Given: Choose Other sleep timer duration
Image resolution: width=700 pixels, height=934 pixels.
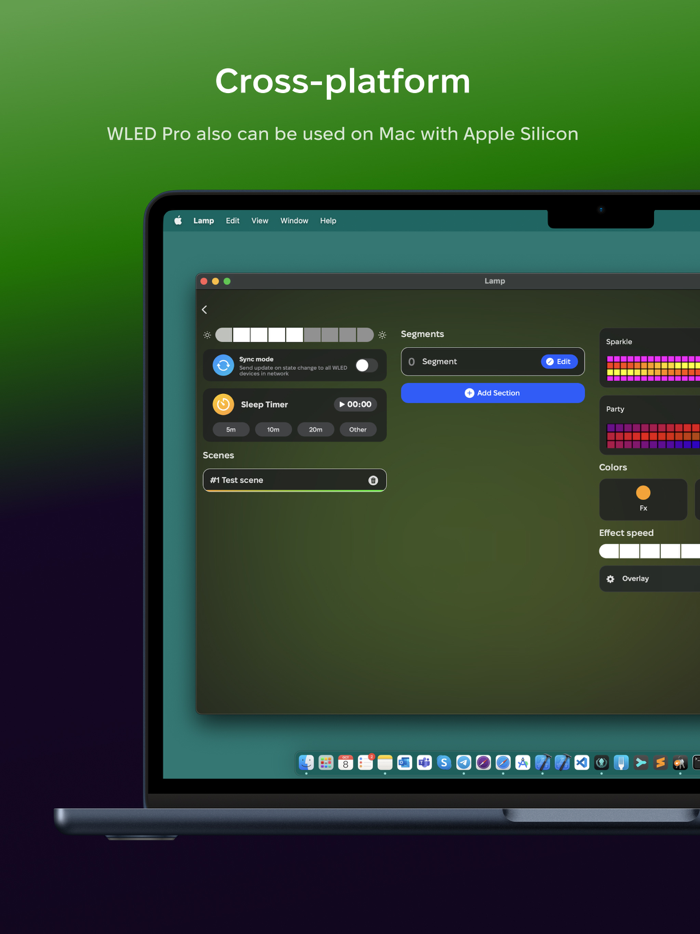Looking at the screenshot, I should pos(358,429).
